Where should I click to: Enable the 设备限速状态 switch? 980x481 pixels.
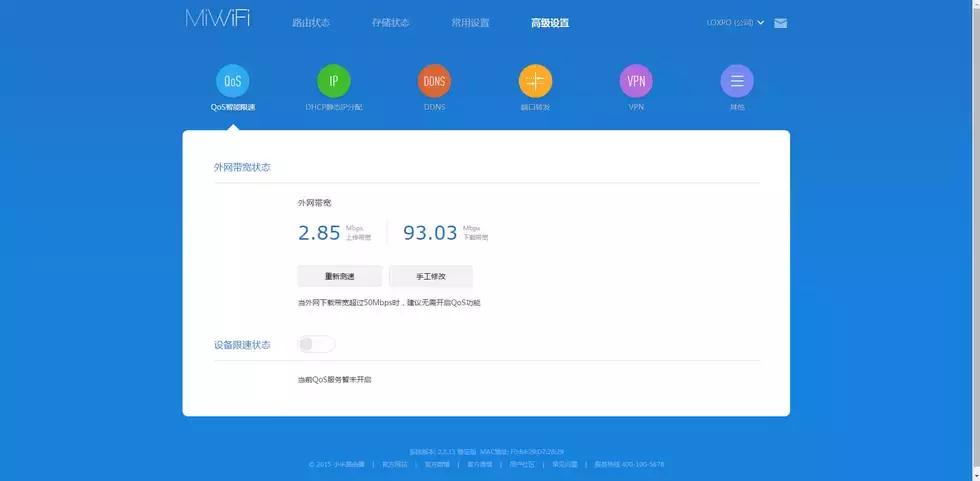[316, 344]
